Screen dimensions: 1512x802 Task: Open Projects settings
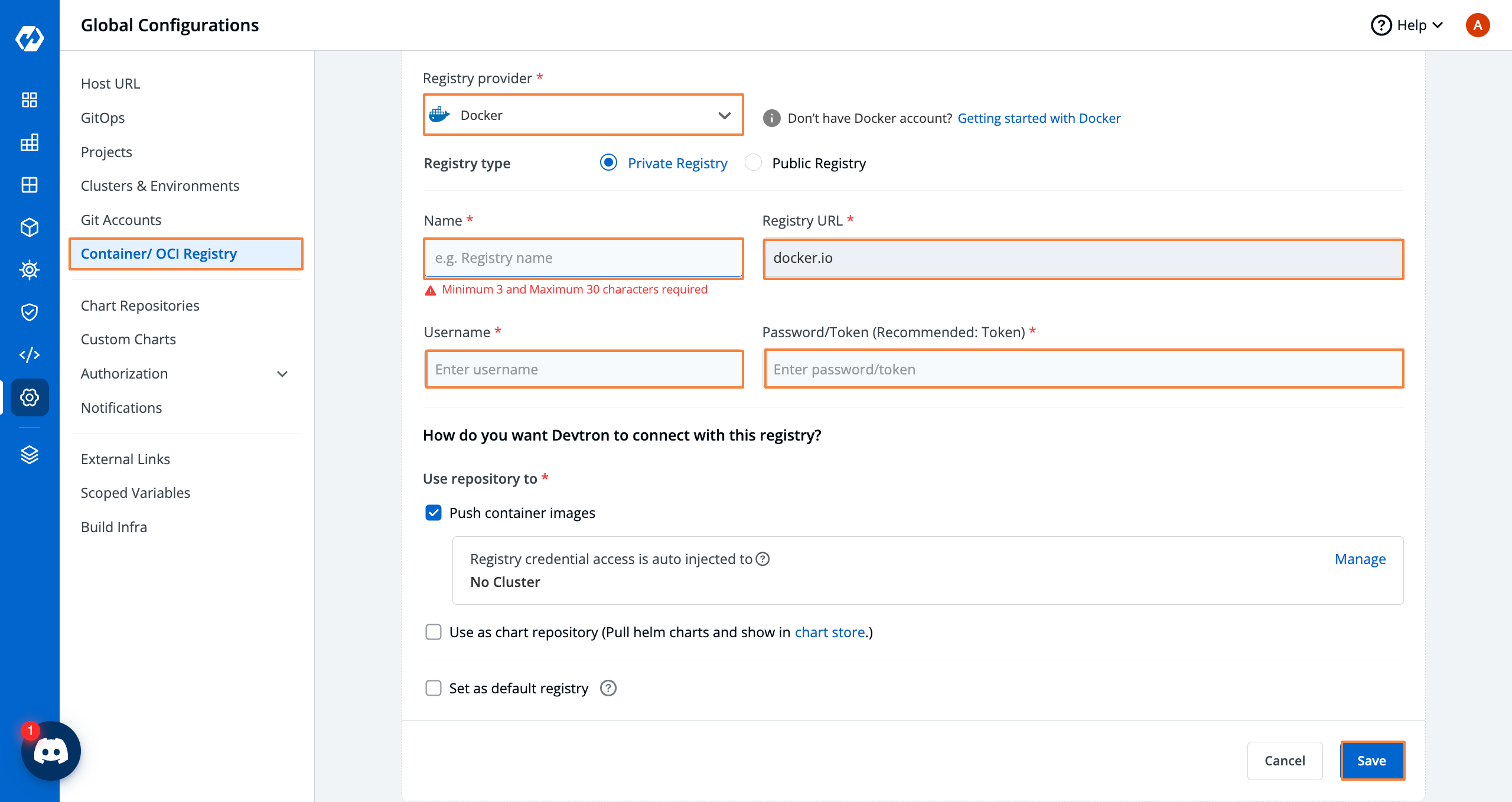(106, 152)
